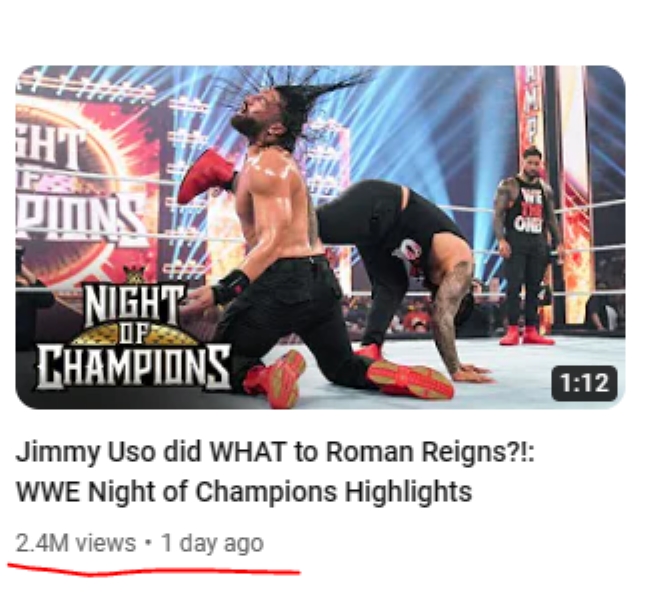Open the Night of Champions video thumbnail
This screenshot has width=660, height=604.
pyautogui.click(x=320, y=237)
